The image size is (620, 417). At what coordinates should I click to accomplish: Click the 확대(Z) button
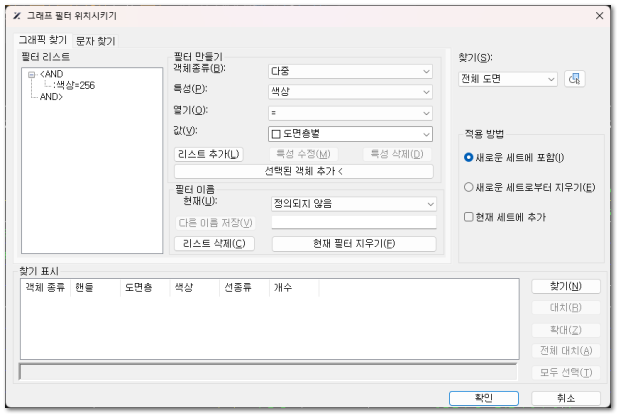(566, 330)
